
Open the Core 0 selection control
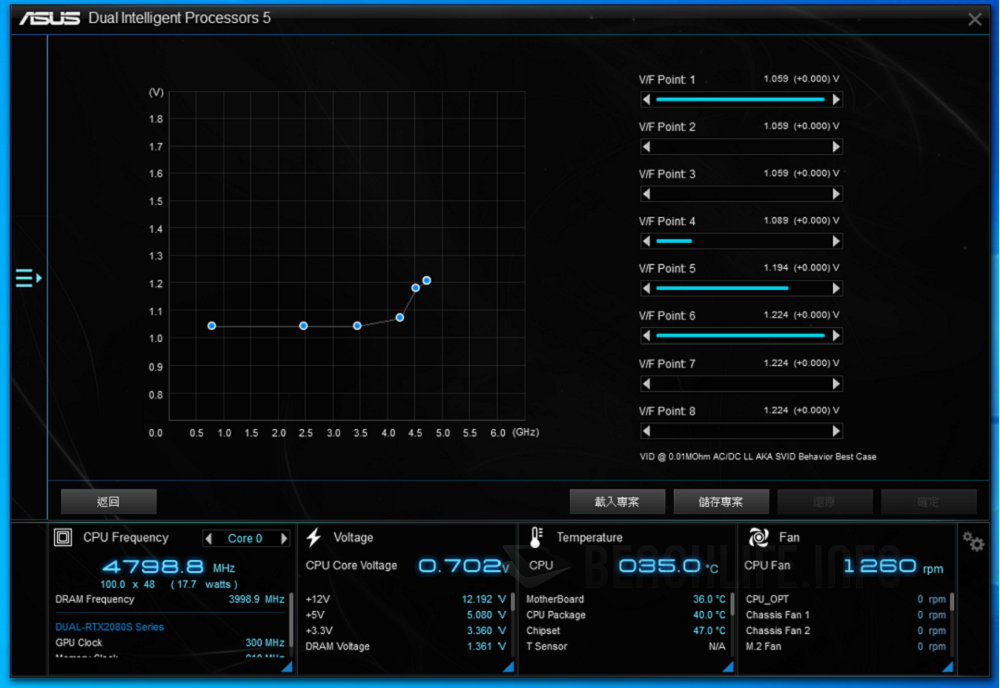[x=246, y=538]
